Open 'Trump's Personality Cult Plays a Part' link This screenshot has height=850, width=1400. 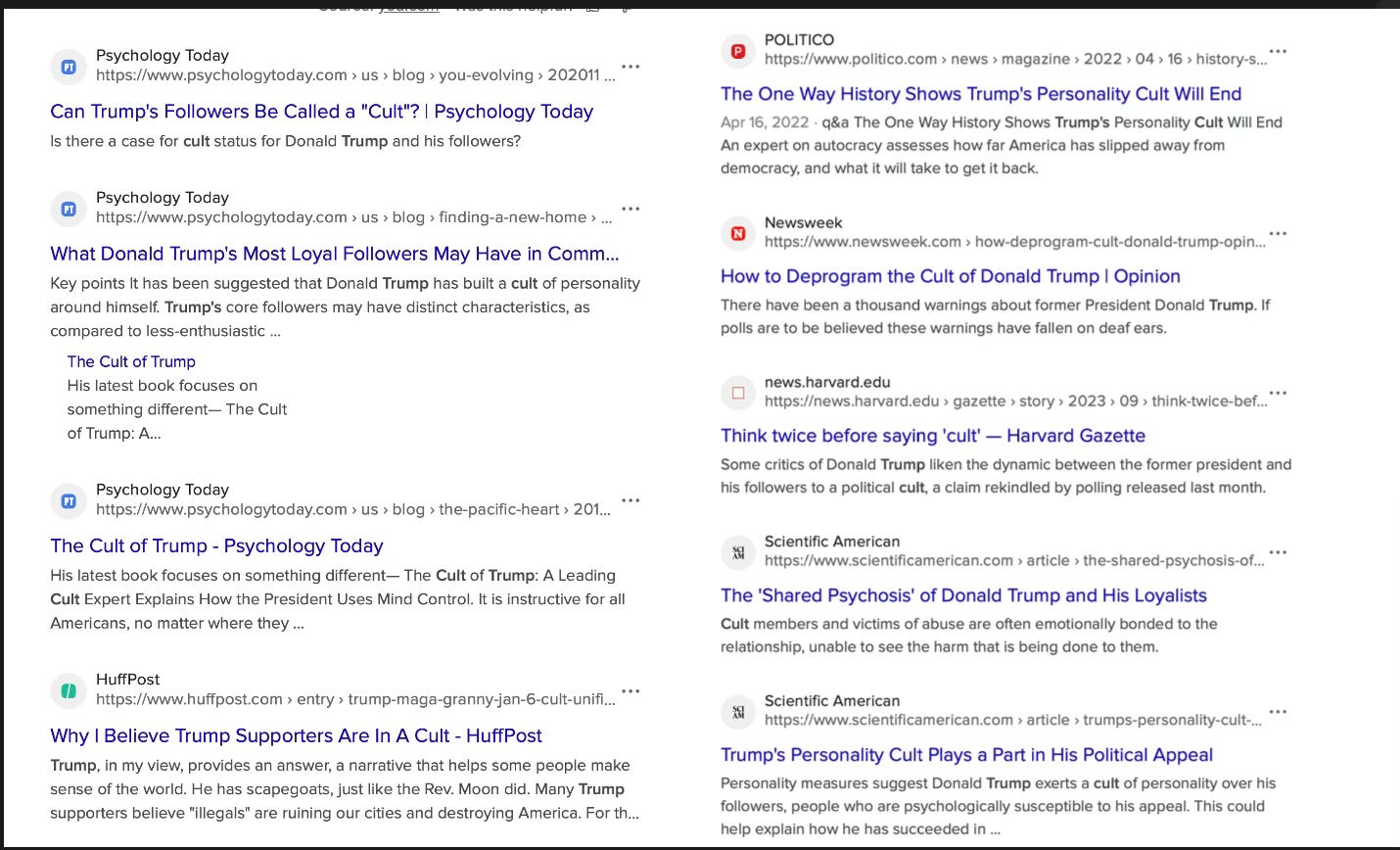click(x=966, y=755)
